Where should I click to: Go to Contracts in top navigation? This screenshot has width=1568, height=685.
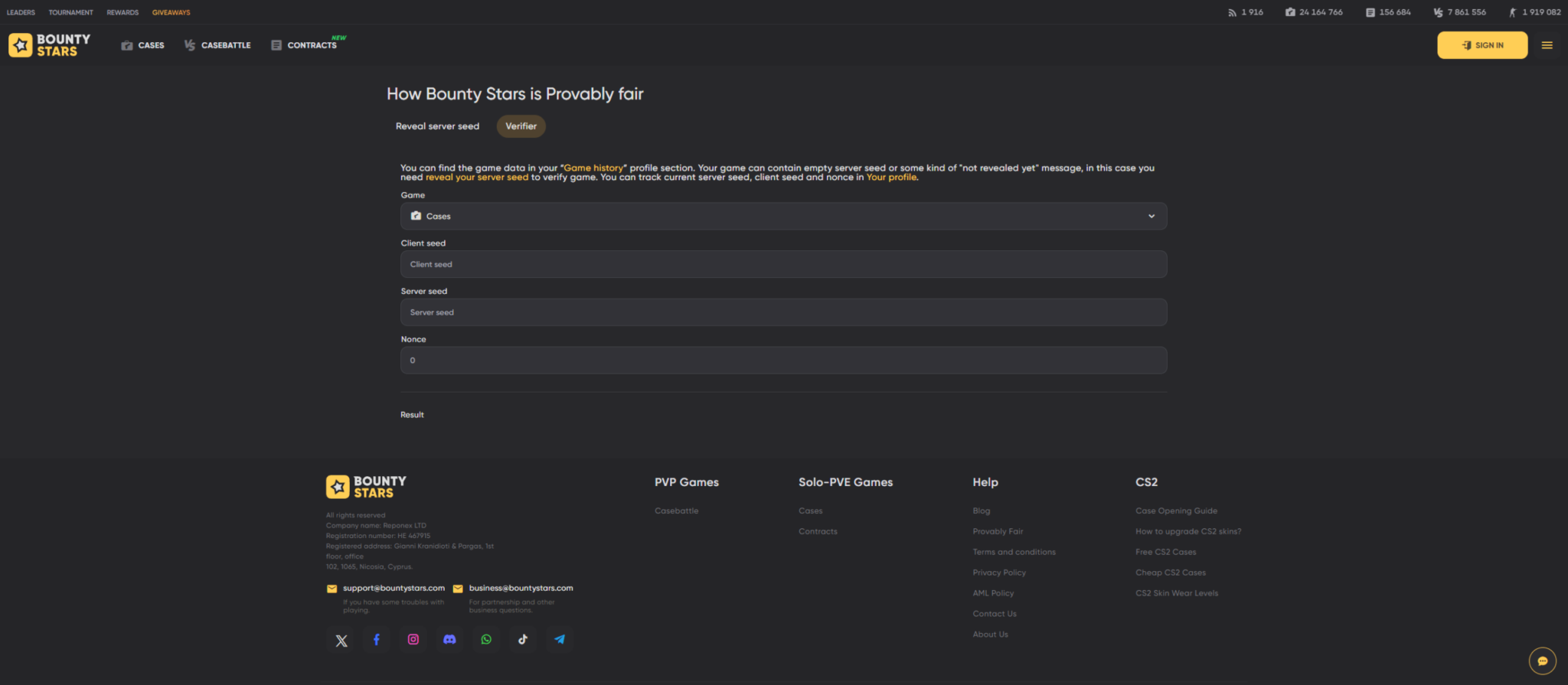tap(305, 45)
